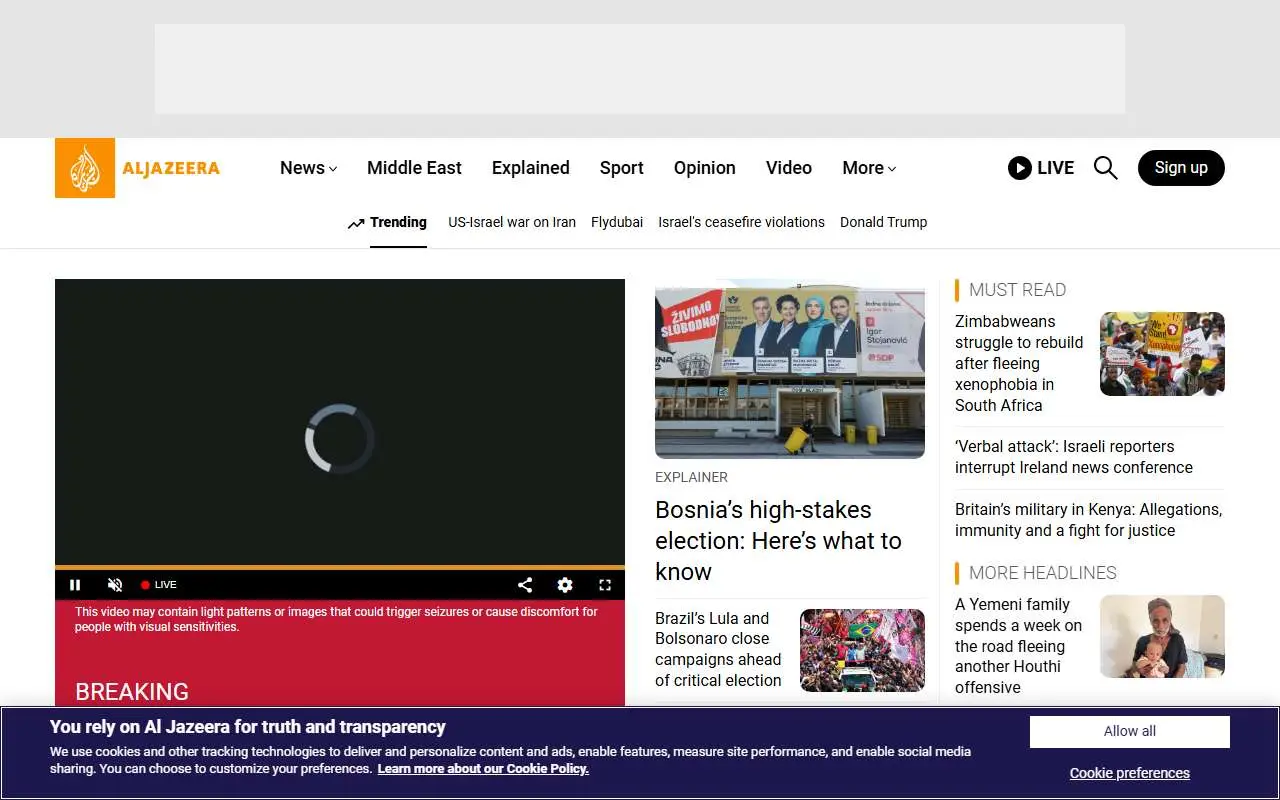Screen dimensions: 1280x800
Task: Click the Yemeni man with baby thumbnail
Action: pos(1162,637)
